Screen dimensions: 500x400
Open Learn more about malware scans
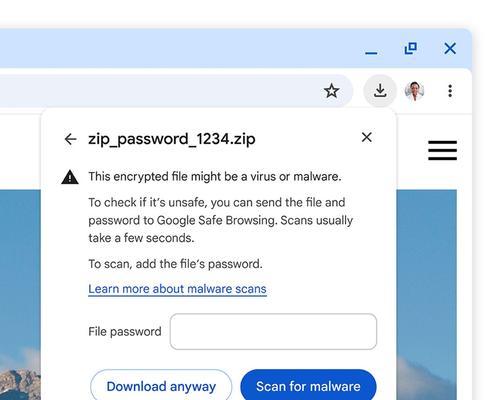tap(177, 289)
